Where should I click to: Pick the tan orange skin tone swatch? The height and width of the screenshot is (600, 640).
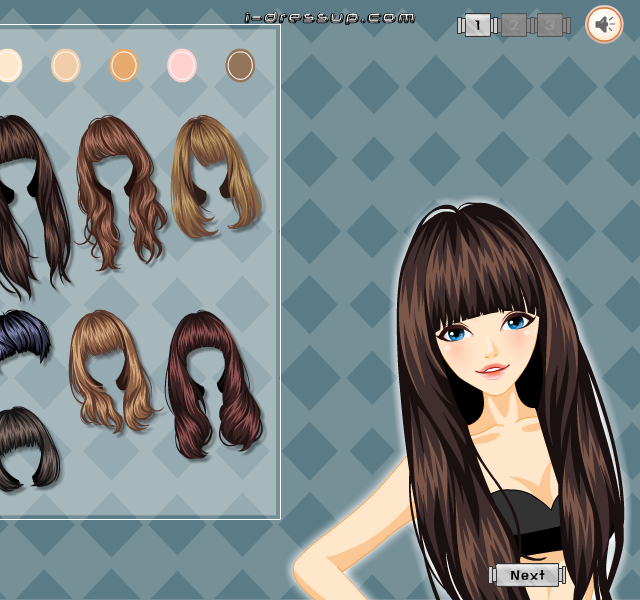(124, 65)
